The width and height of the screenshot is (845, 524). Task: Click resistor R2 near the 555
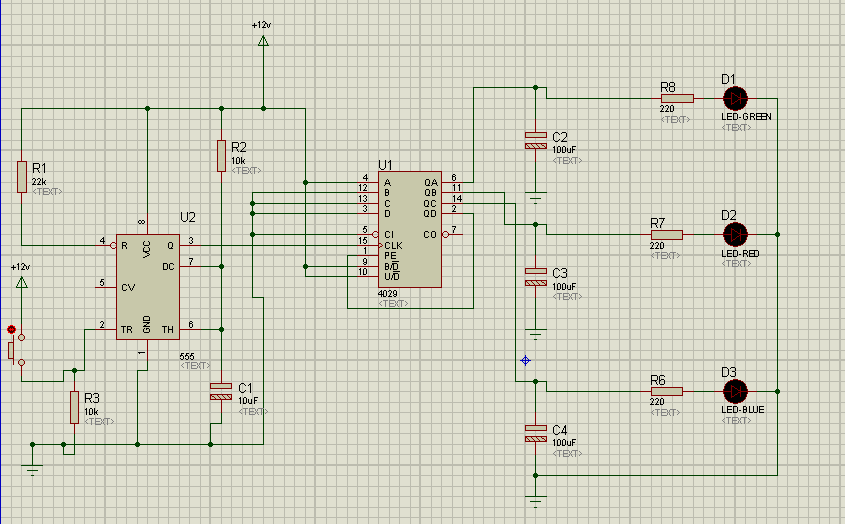click(221, 156)
